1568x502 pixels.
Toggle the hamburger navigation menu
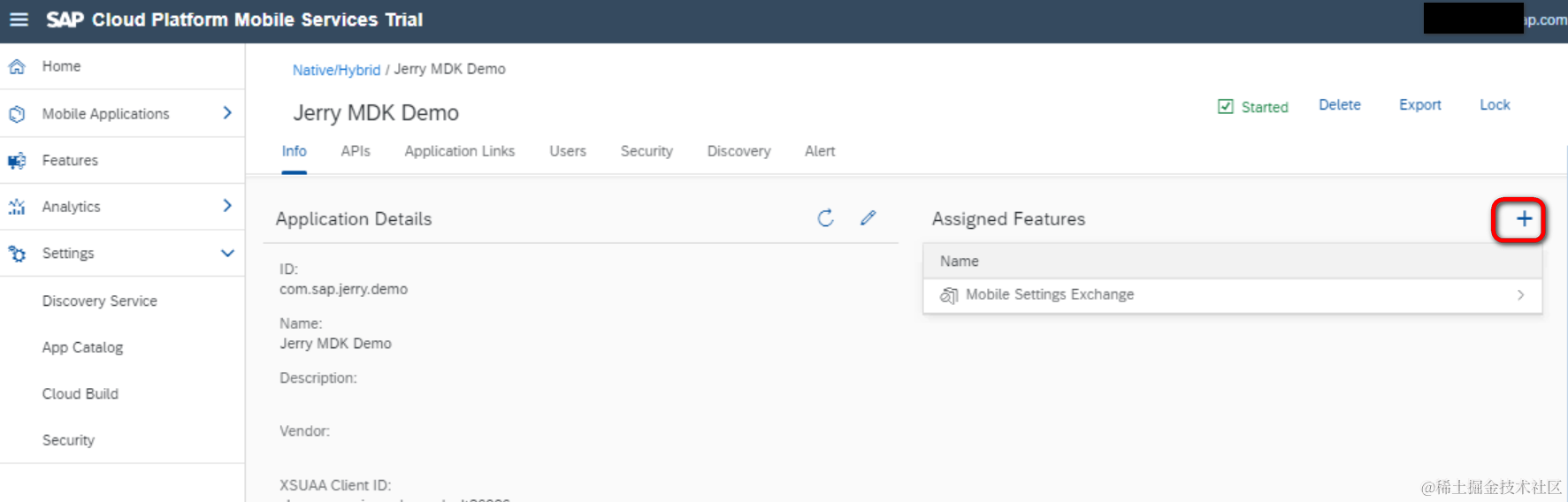click(x=19, y=19)
